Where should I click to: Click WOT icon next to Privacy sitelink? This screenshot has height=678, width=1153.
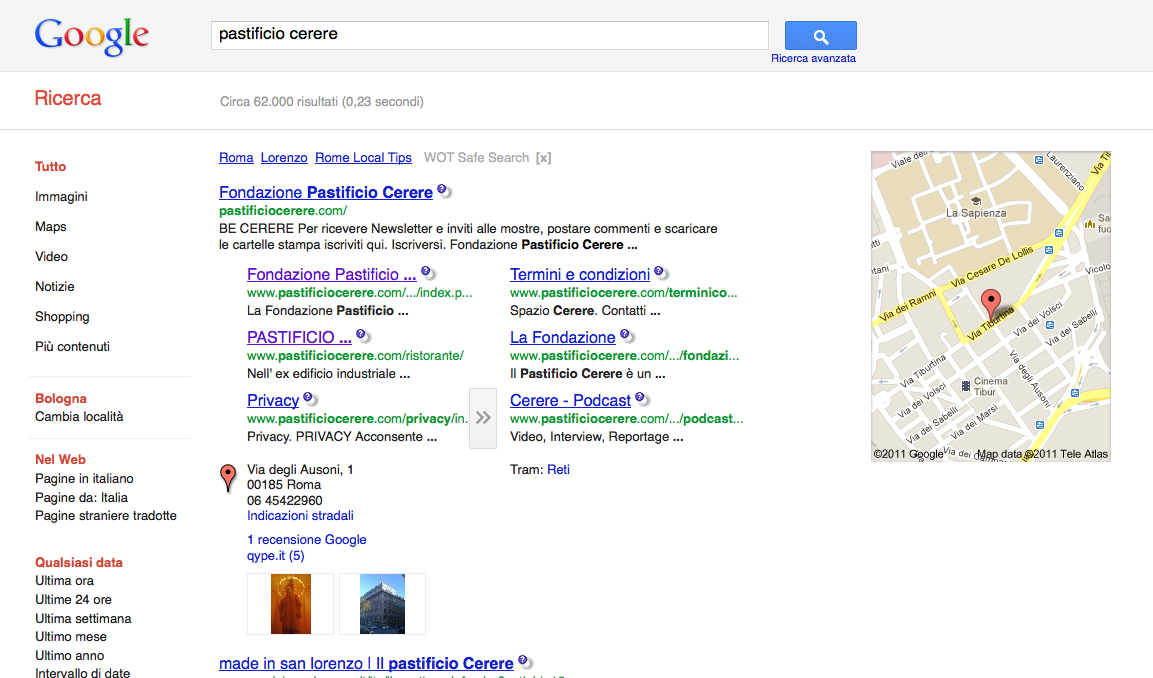click(x=310, y=399)
